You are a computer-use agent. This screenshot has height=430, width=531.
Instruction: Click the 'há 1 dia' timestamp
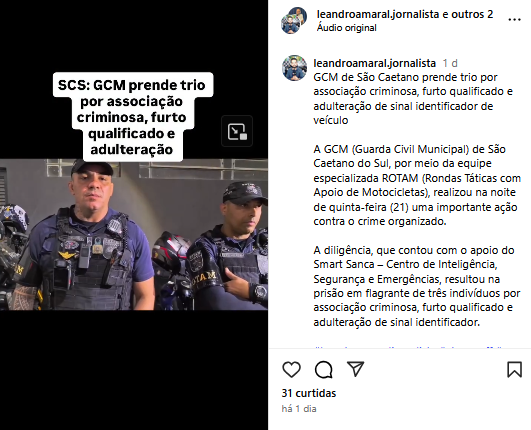click(299, 409)
